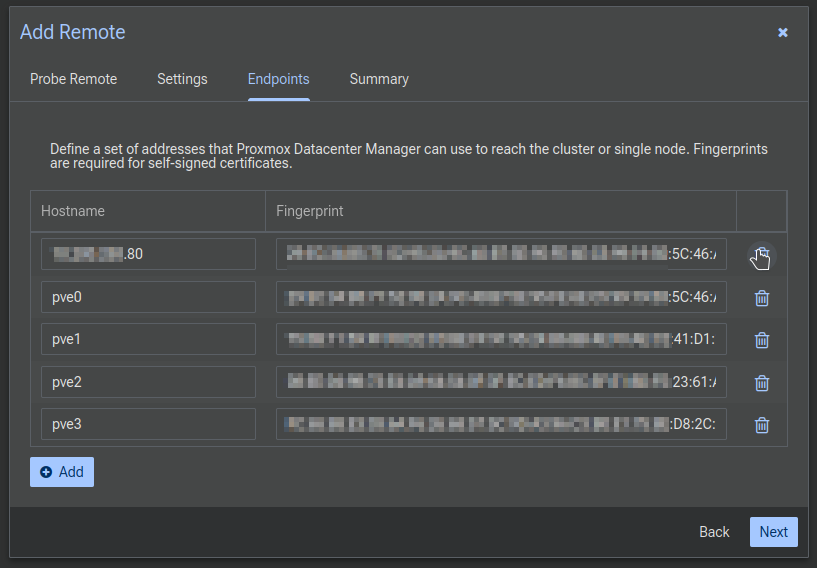This screenshot has height=568, width=817.
Task: Delete the pve1 endpoint row
Action: coord(761,340)
